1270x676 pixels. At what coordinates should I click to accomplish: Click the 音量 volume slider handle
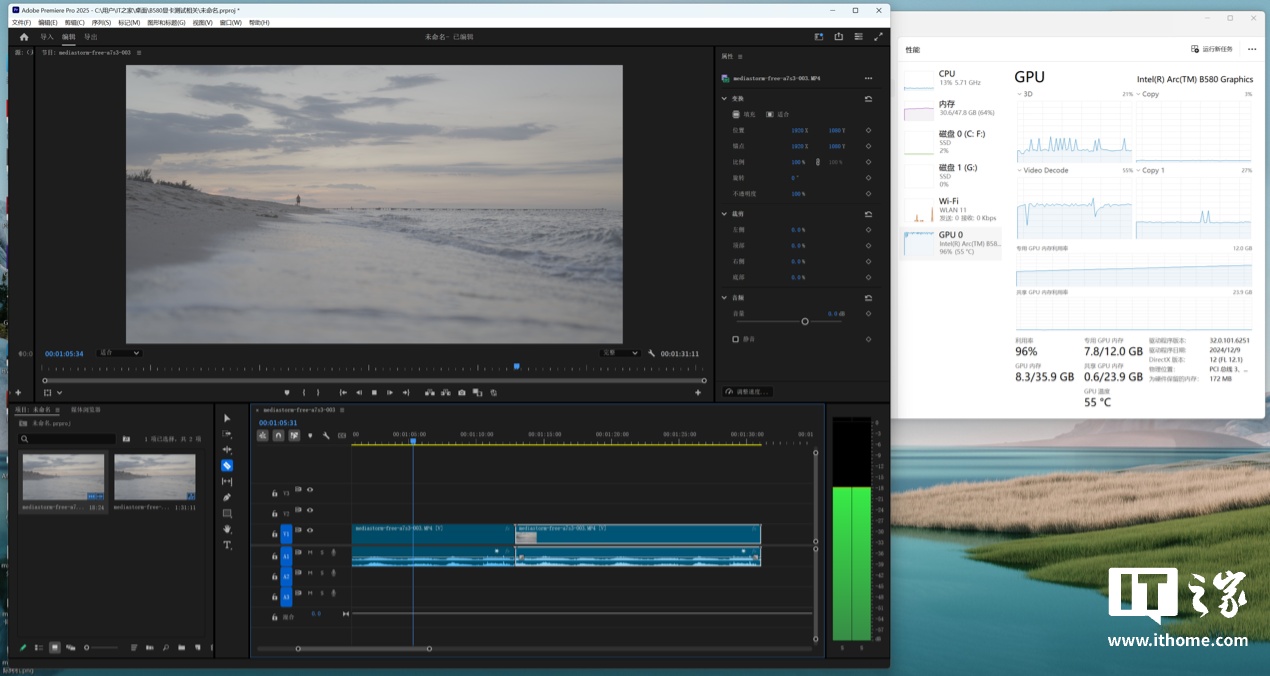coord(805,321)
